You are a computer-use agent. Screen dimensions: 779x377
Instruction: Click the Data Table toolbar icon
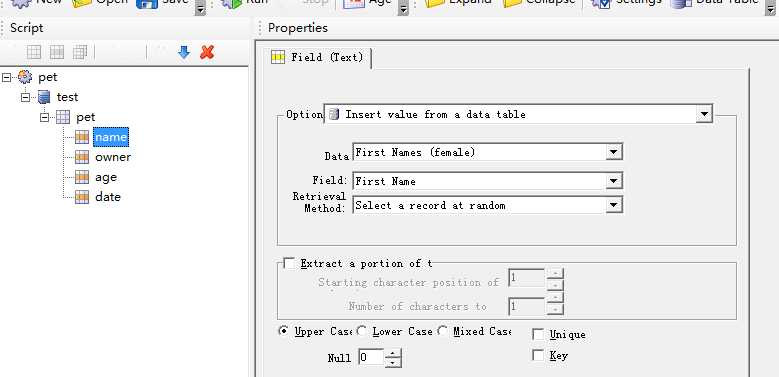point(680,3)
